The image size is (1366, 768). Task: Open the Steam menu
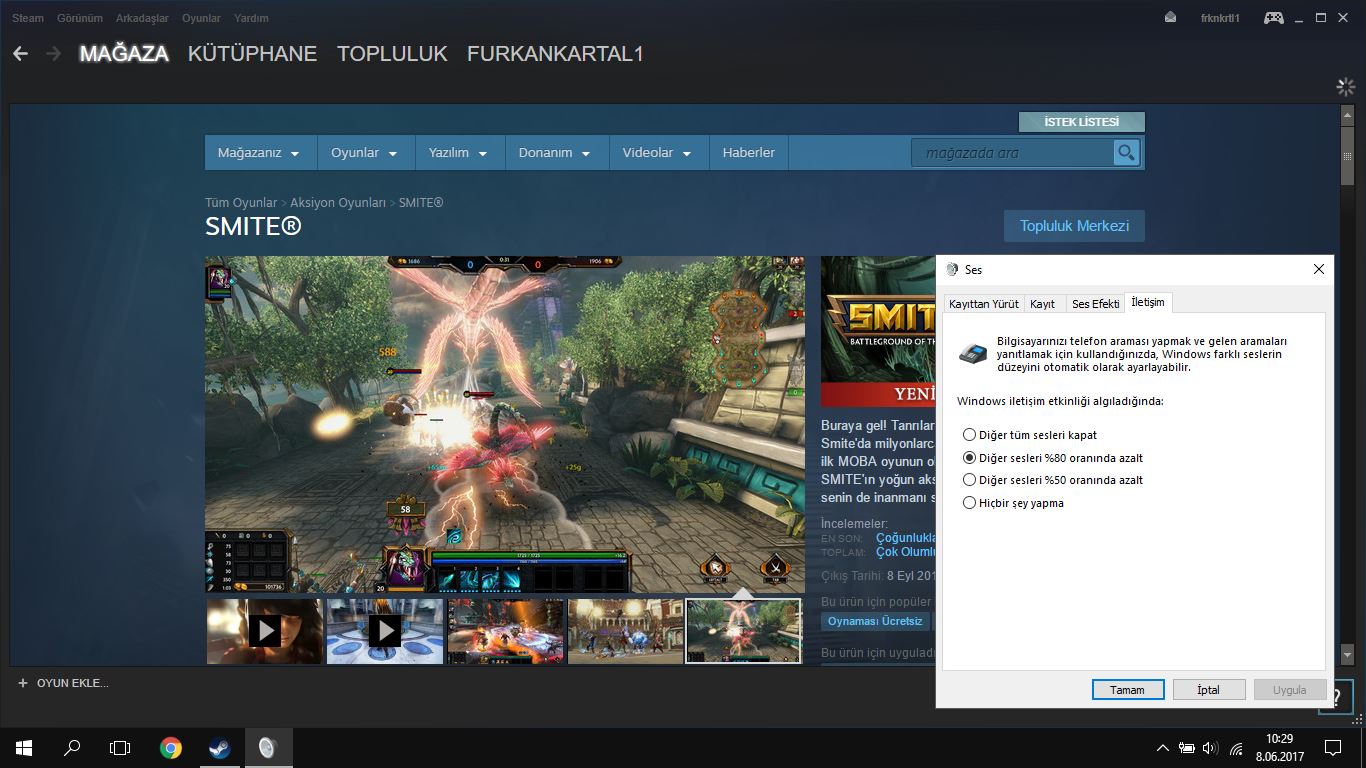coord(28,18)
